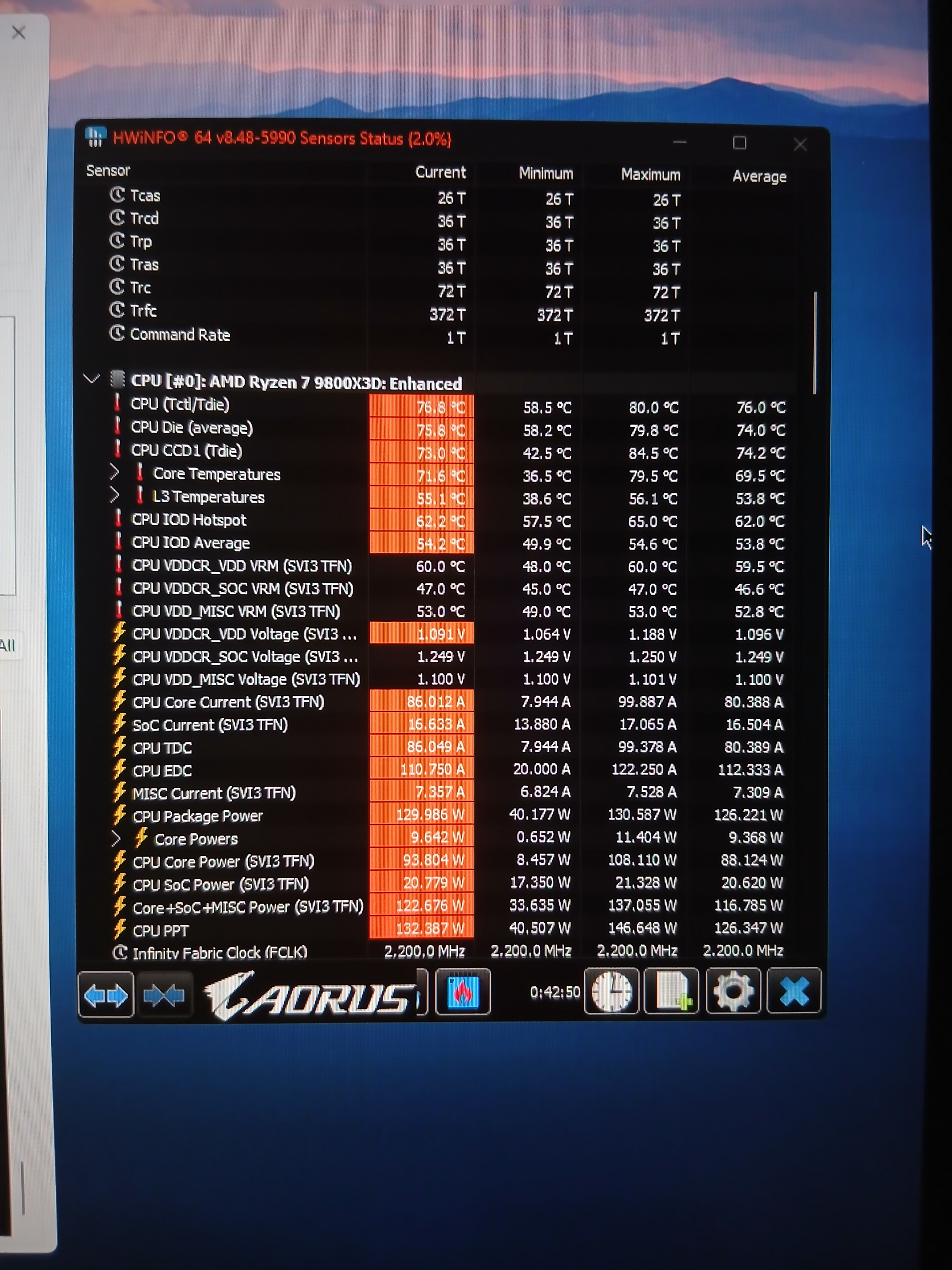This screenshot has height=1270, width=952.
Task: Click the vertical scrollbar thumb in sensor list
Action: tap(815, 342)
